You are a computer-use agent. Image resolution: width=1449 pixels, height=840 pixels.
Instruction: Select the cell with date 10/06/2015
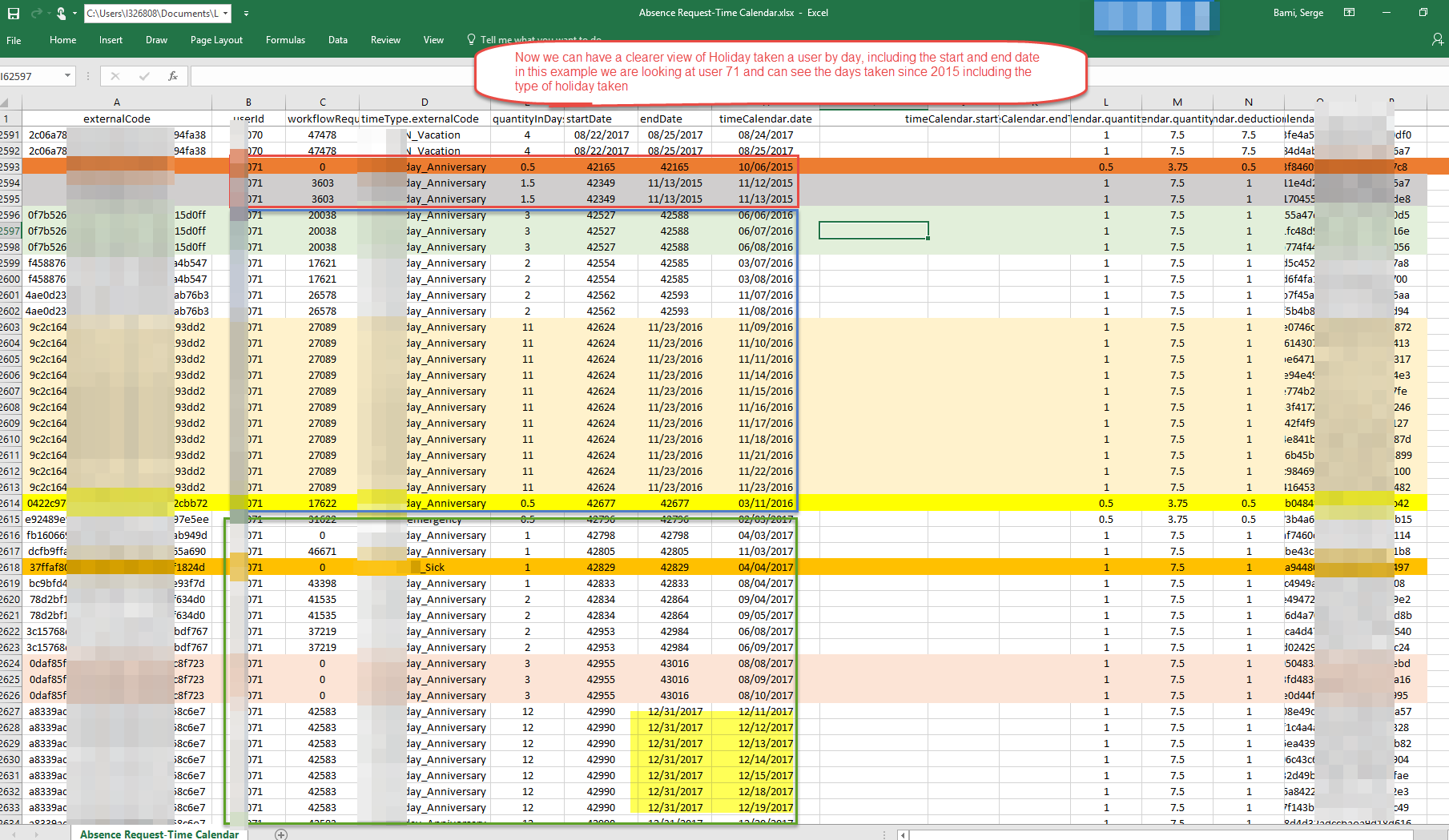click(766, 167)
